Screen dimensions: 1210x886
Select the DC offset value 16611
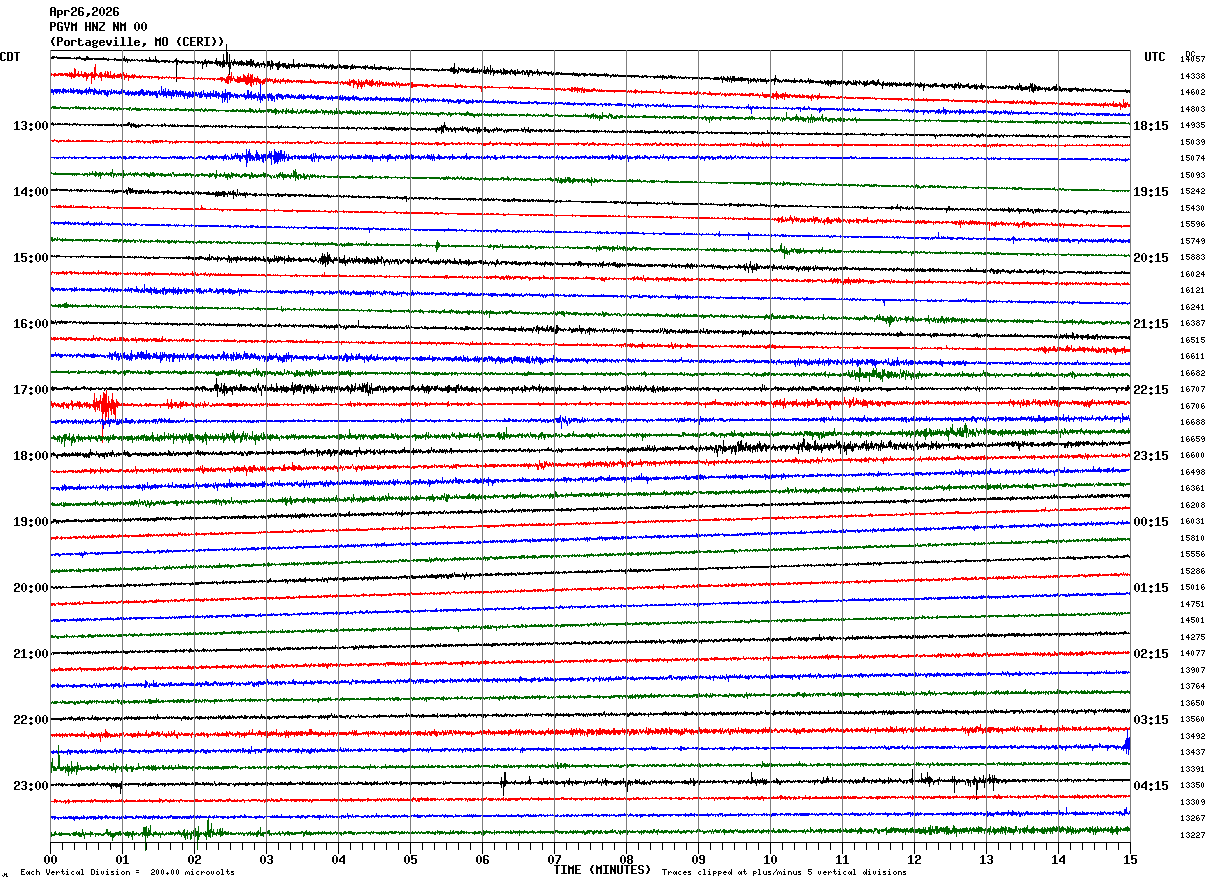pos(1192,357)
